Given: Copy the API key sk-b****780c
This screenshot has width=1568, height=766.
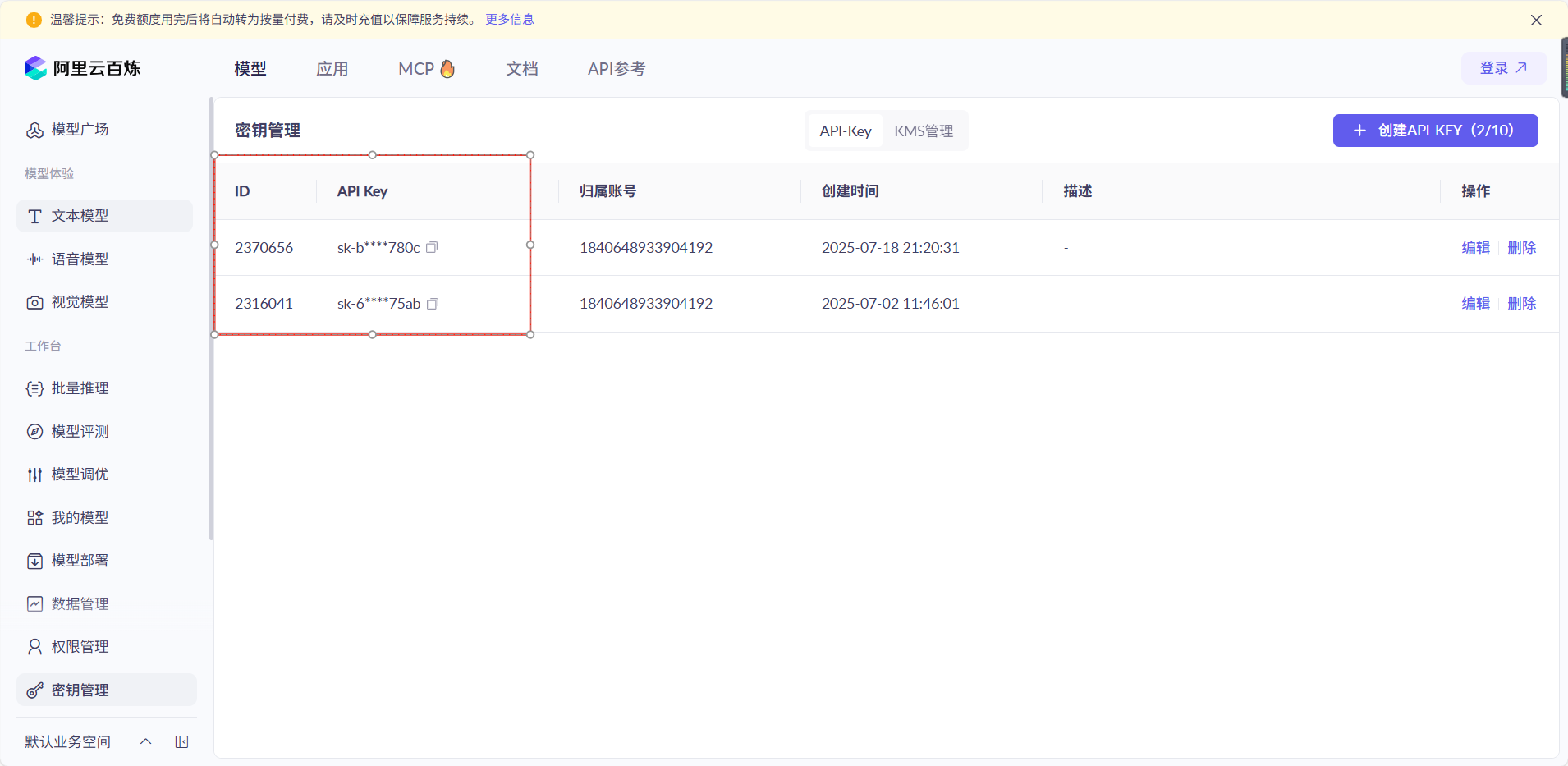Looking at the screenshot, I should [x=432, y=247].
